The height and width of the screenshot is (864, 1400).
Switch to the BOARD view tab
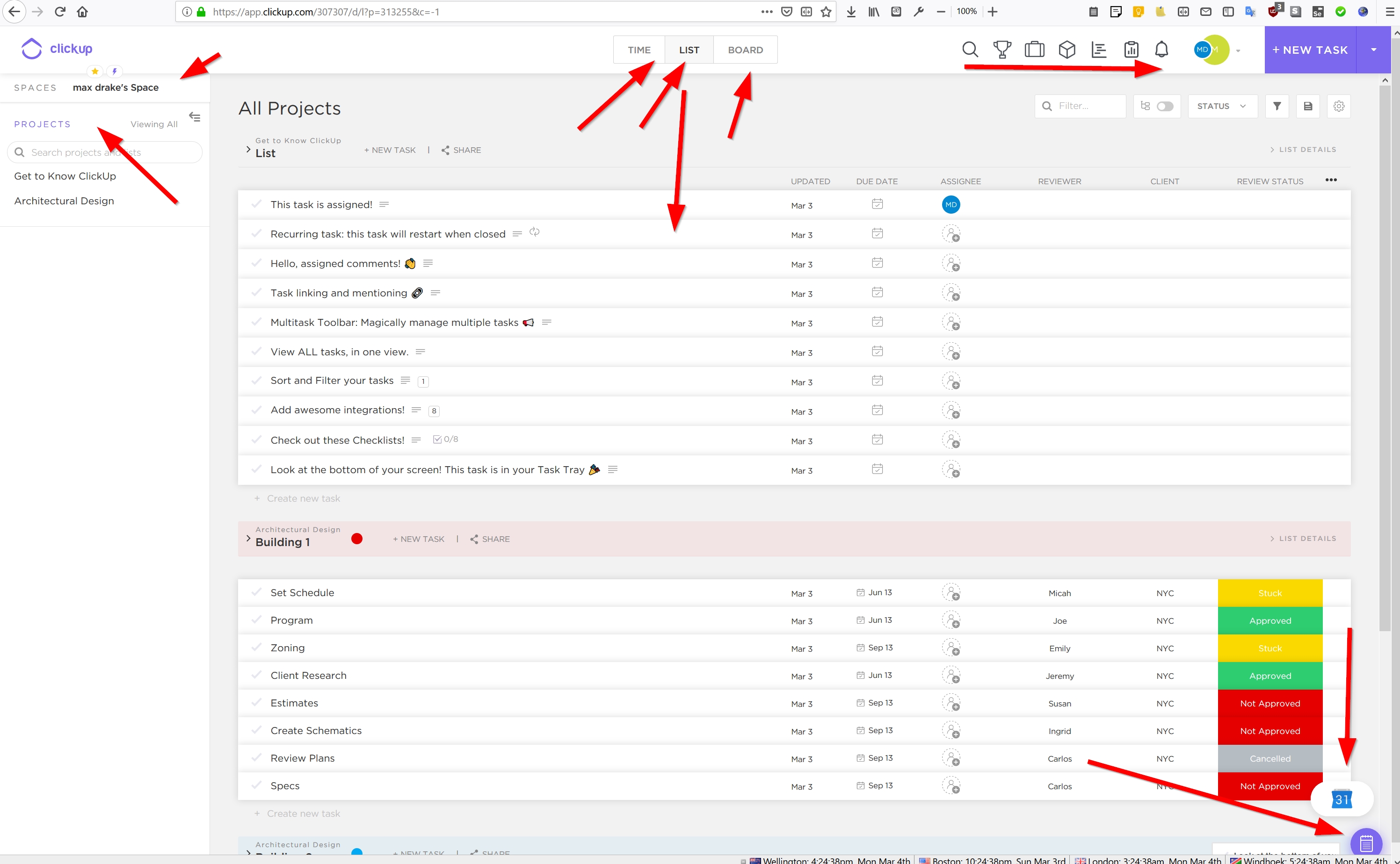point(745,50)
